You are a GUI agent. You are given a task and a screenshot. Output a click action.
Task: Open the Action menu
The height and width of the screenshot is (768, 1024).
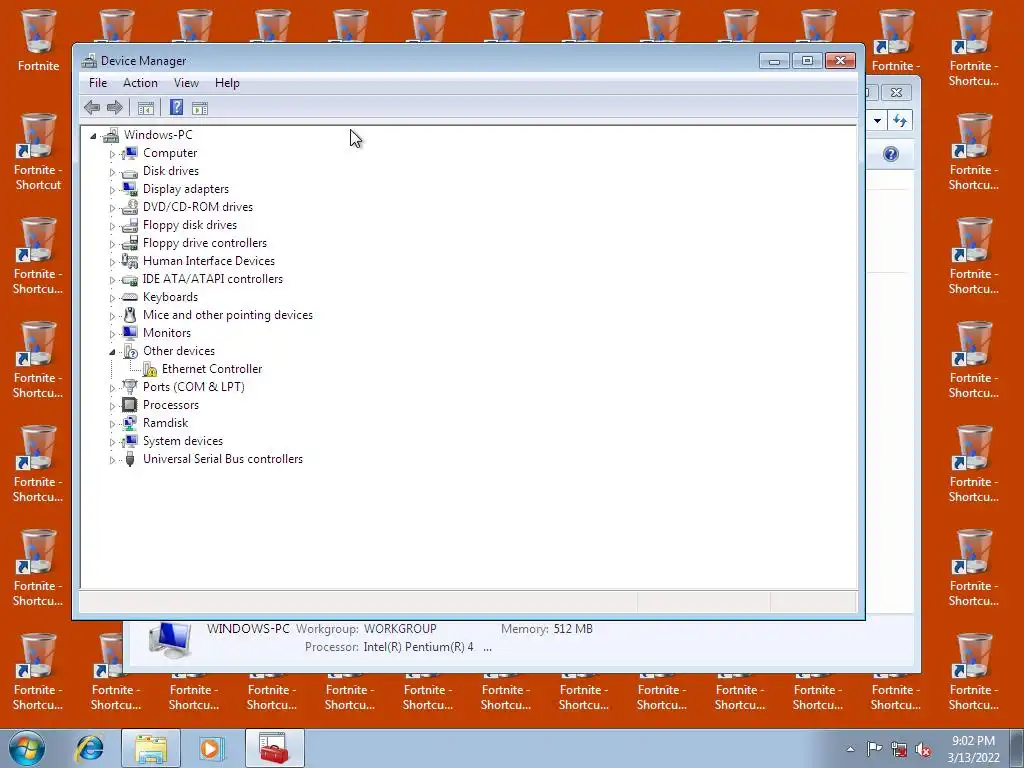[x=140, y=83]
